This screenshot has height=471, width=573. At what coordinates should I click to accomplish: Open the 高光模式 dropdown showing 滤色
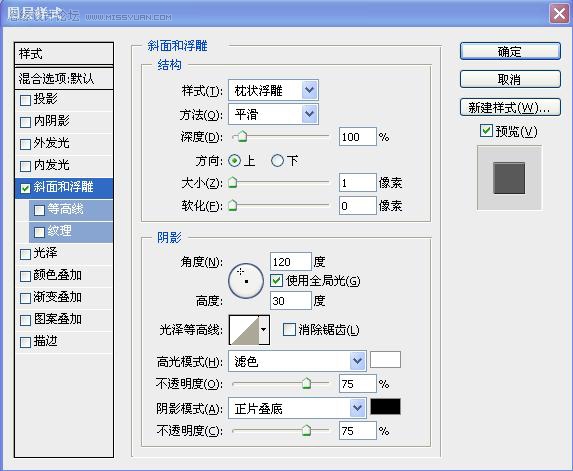(x=297, y=361)
